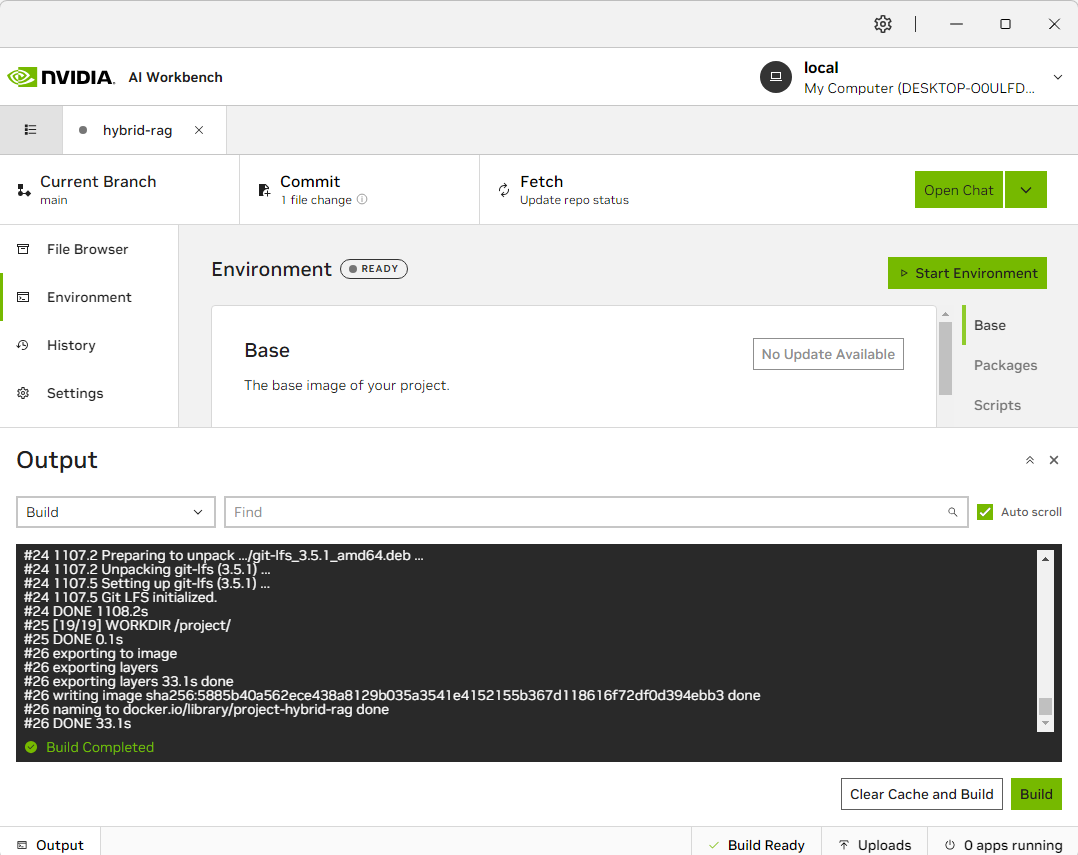Click the Commit info icon
This screenshot has height=855, width=1078.
click(362, 200)
